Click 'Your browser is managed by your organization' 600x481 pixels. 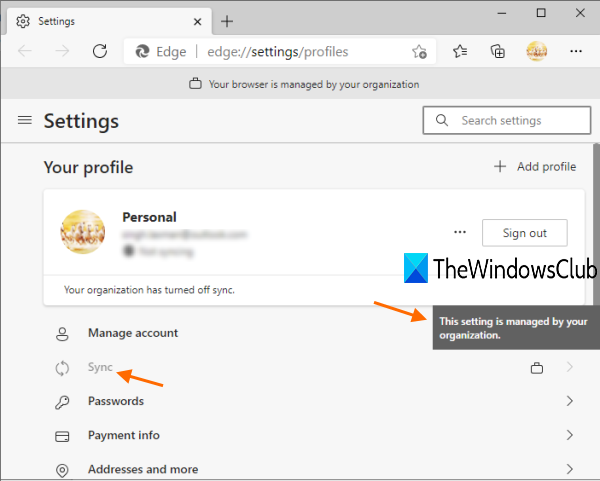(x=314, y=84)
